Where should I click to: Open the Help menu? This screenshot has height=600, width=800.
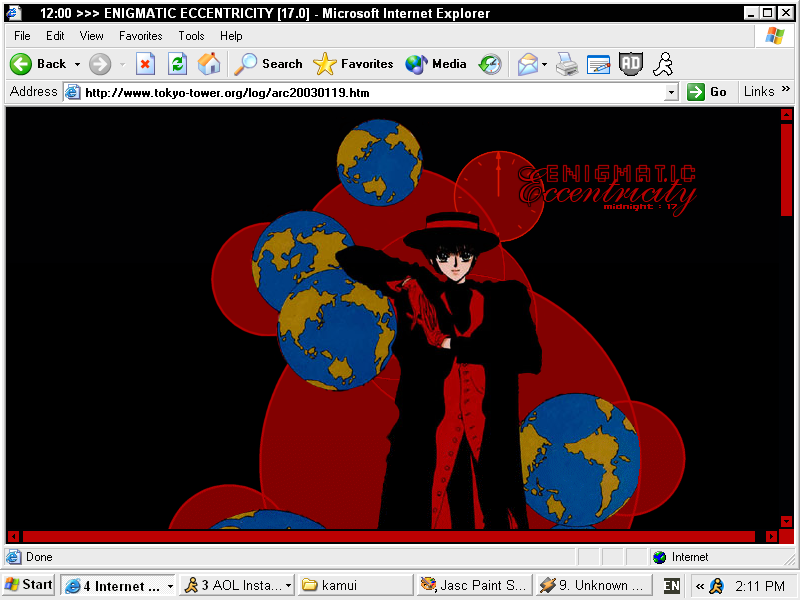click(x=231, y=36)
